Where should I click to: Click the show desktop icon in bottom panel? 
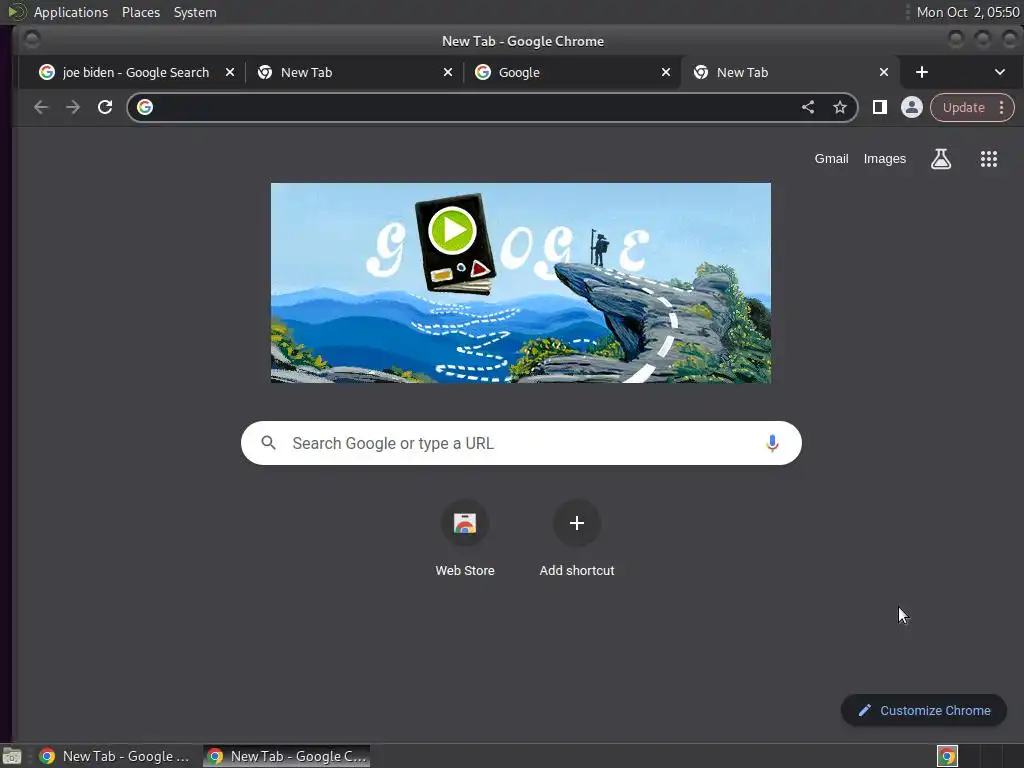coord(12,756)
